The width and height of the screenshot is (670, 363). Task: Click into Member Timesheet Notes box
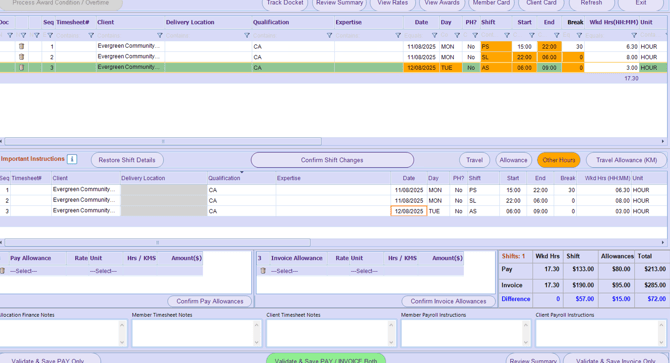point(193,333)
